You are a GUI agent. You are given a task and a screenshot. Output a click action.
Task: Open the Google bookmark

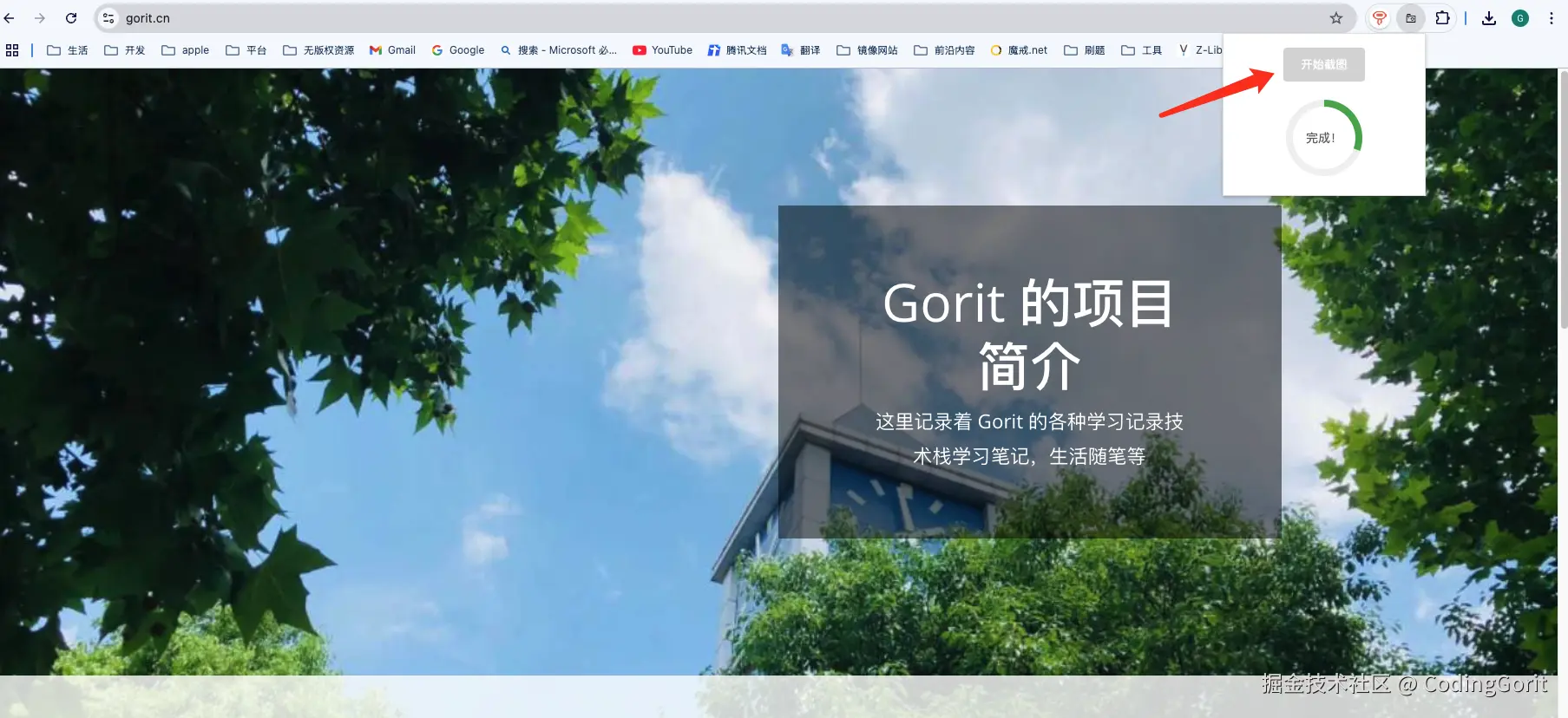(x=458, y=50)
